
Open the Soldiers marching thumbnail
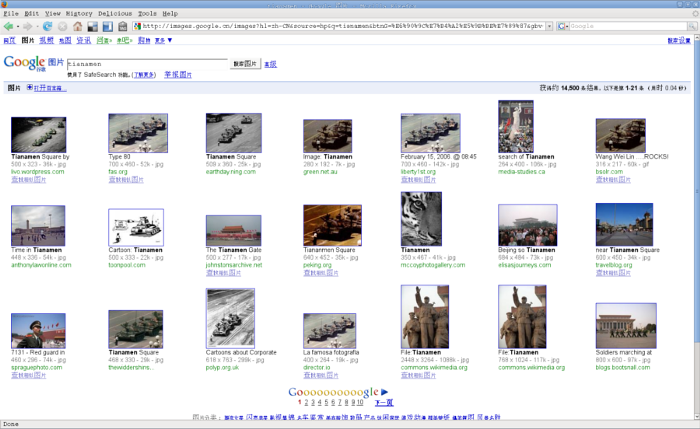click(x=626, y=326)
